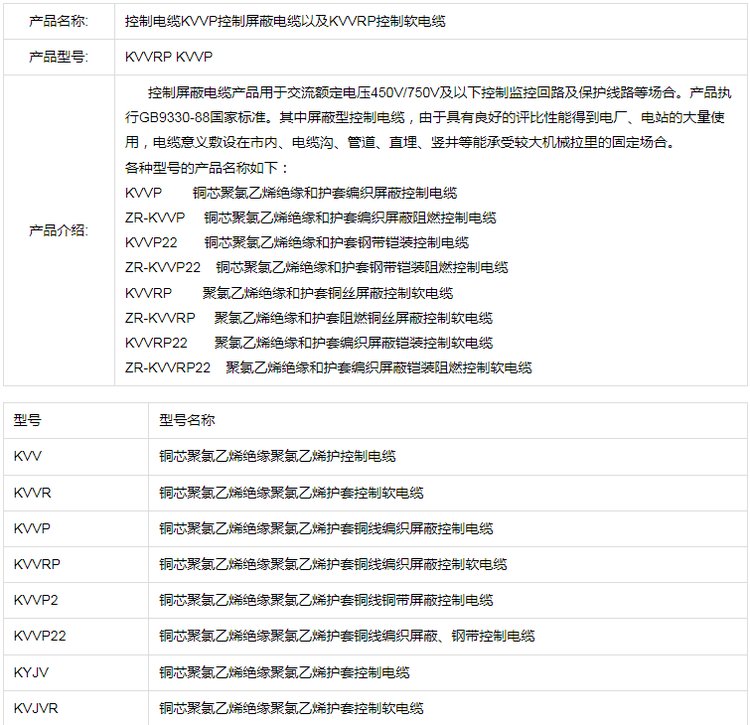The width and height of the screenshot is (750, 725).
Task: Click the KVVRP22 intro description line
Action: [x=309, y=343]
